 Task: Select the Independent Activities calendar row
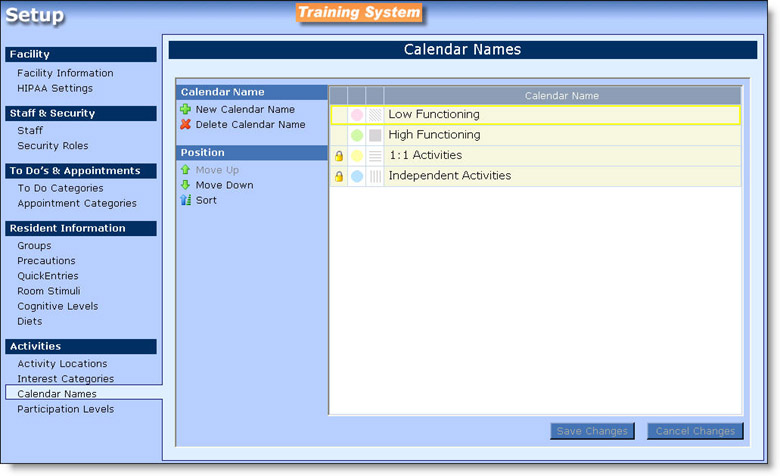[x=535, y=176]
